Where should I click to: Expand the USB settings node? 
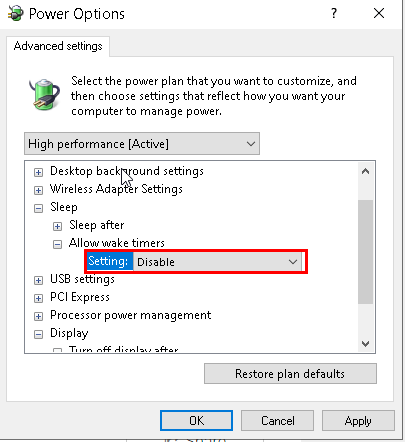pyautogui.click(x=38, y=280)
